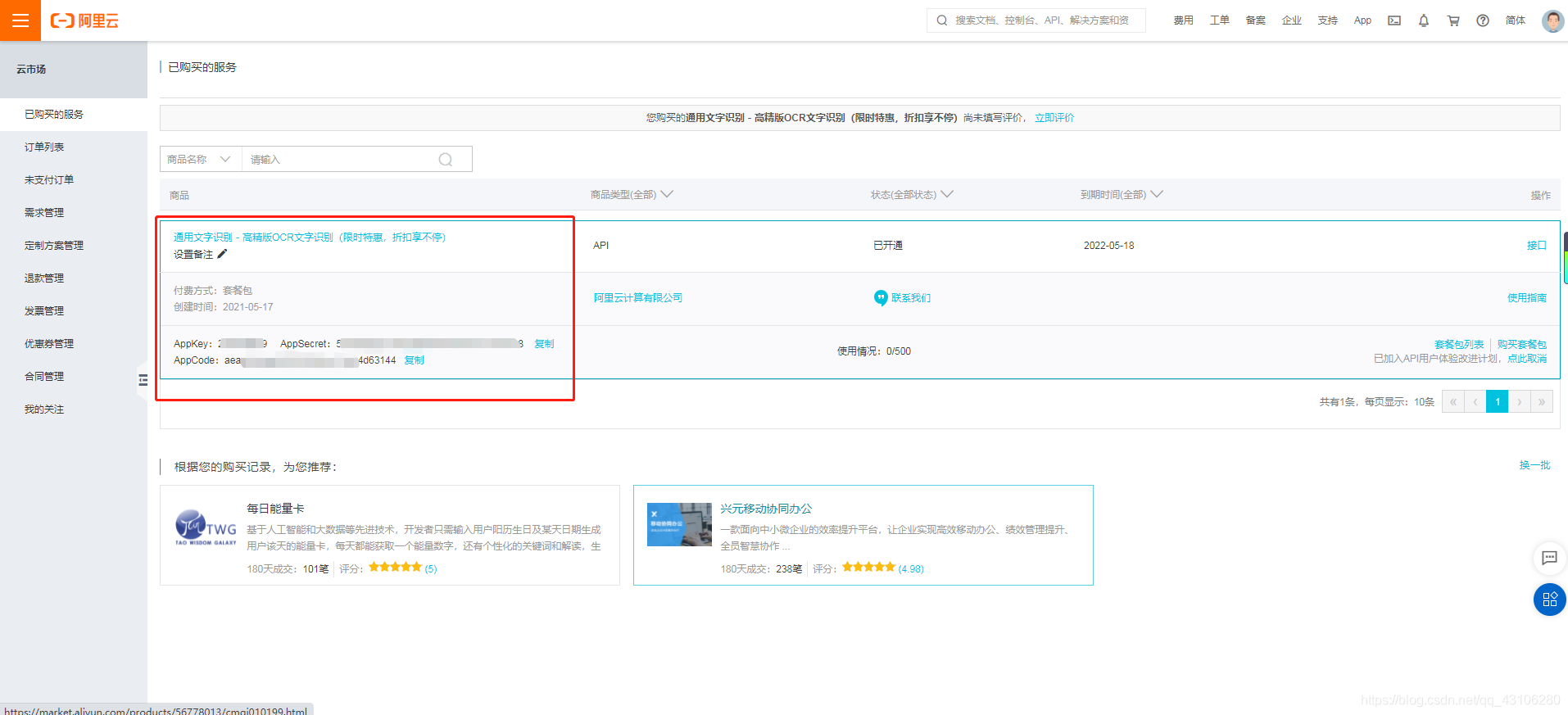Open the 每日能量卡 TWG thumbnail
1568x715 pixels.
tap(206, 527)
